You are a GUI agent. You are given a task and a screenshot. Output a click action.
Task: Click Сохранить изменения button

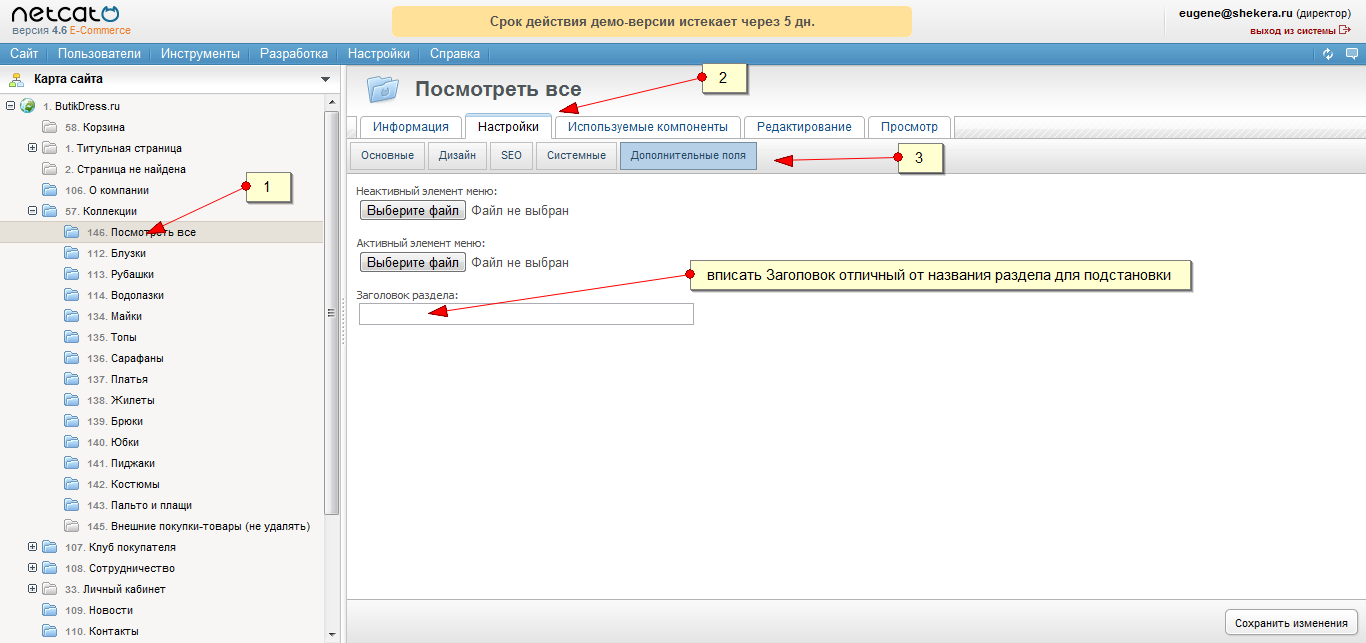coord(1292,622)
